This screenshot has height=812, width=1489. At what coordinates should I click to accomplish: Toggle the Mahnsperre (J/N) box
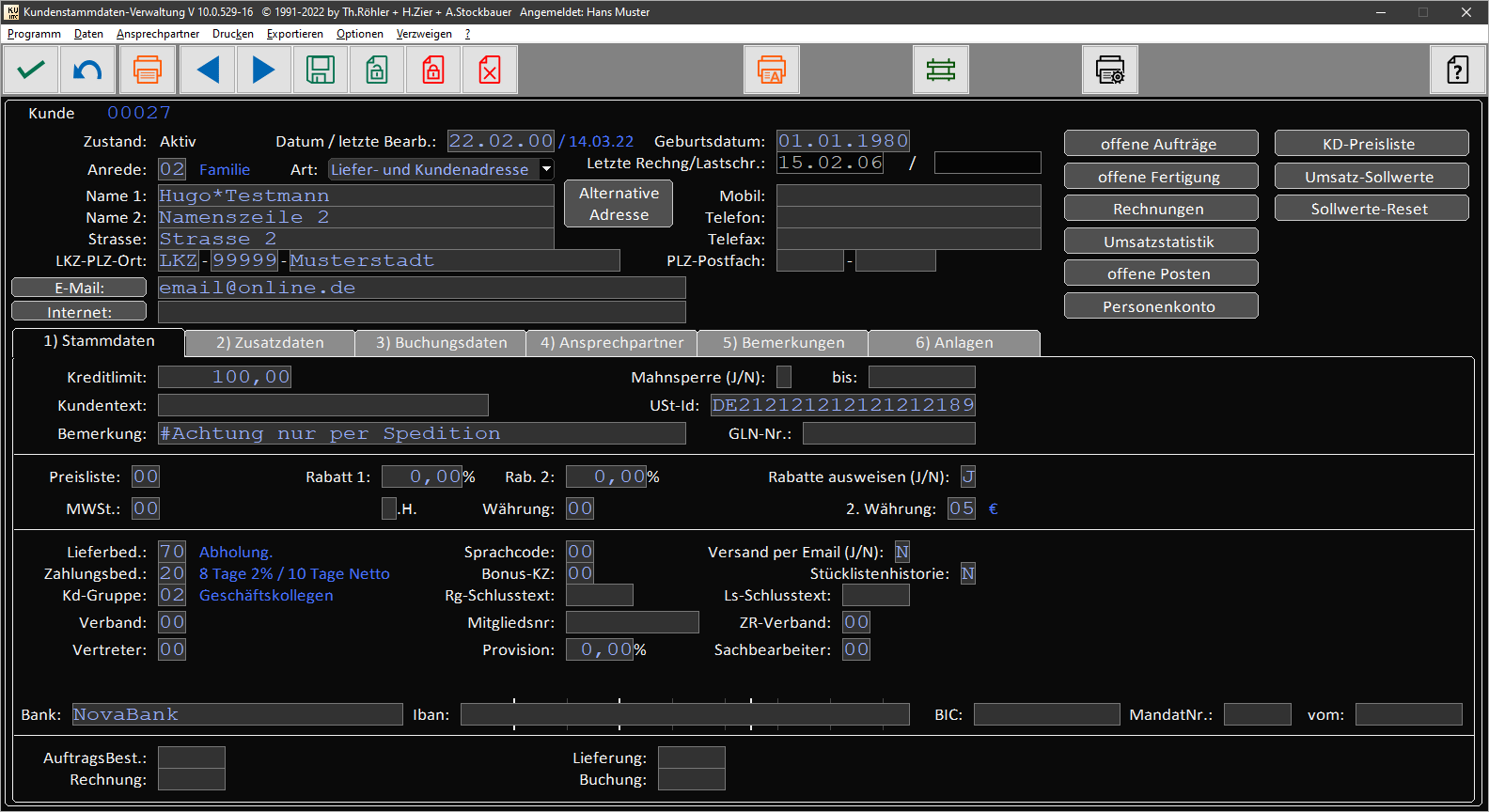784,378
